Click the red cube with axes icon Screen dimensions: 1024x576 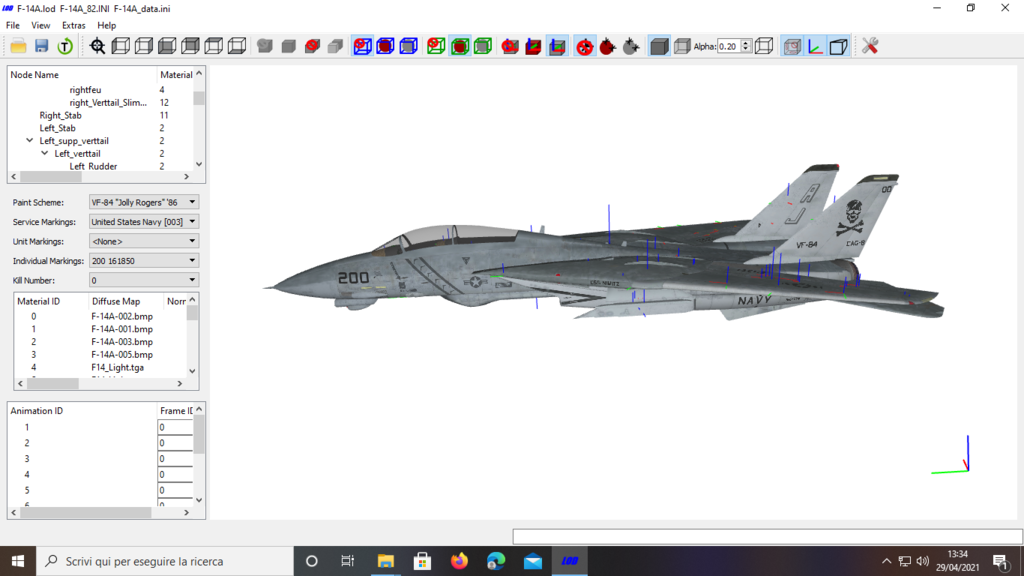(x=534, y=46)
